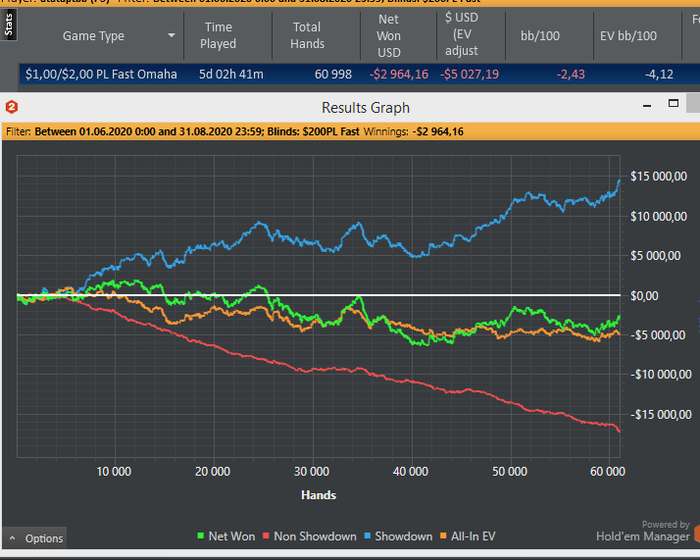
Task: Open the Stats side tab
Action: coord(8,25)
